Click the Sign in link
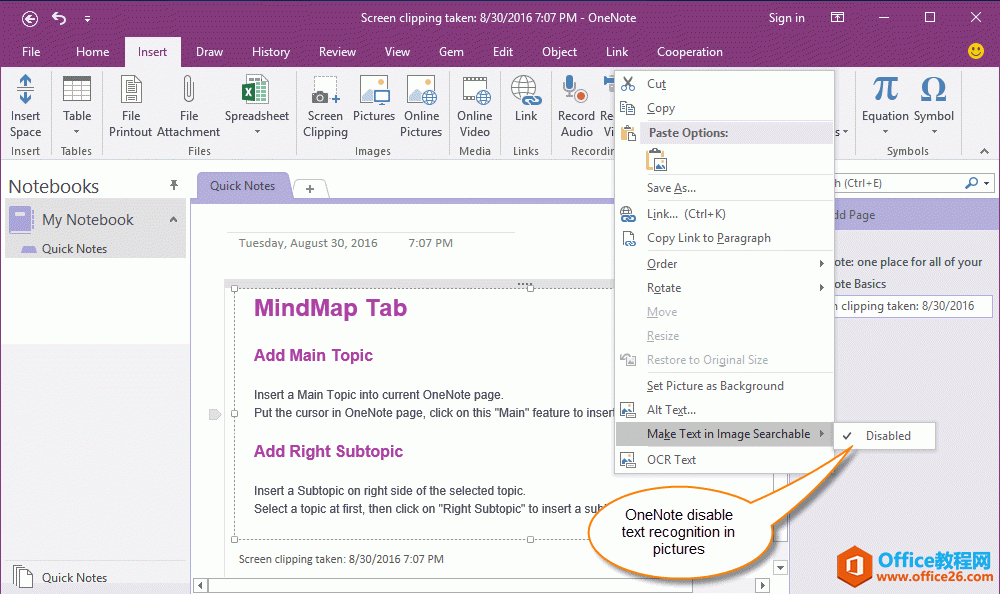The width and height of the screenshot is (1000, 594). 786,18
